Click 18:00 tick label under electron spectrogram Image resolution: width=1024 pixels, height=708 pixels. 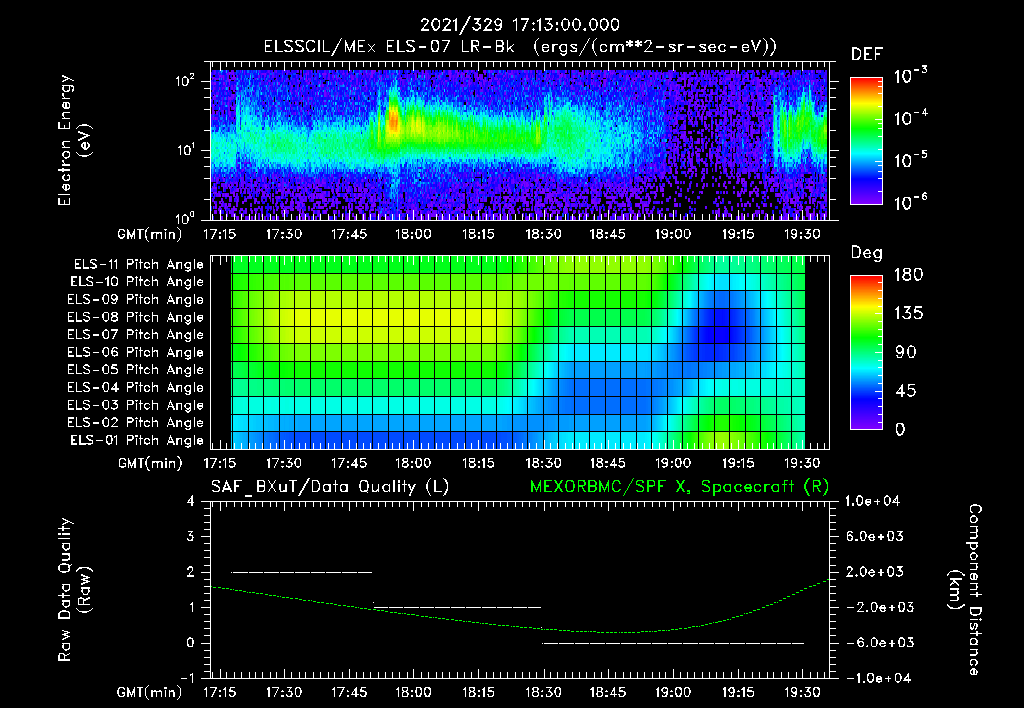(x=413, y=234)
